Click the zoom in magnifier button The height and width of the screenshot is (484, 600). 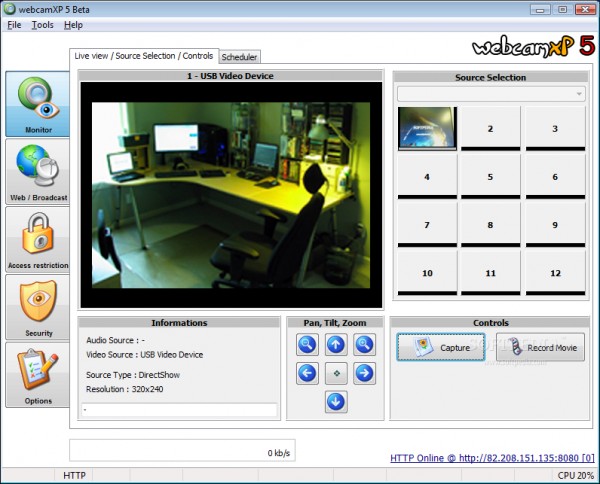364,344
